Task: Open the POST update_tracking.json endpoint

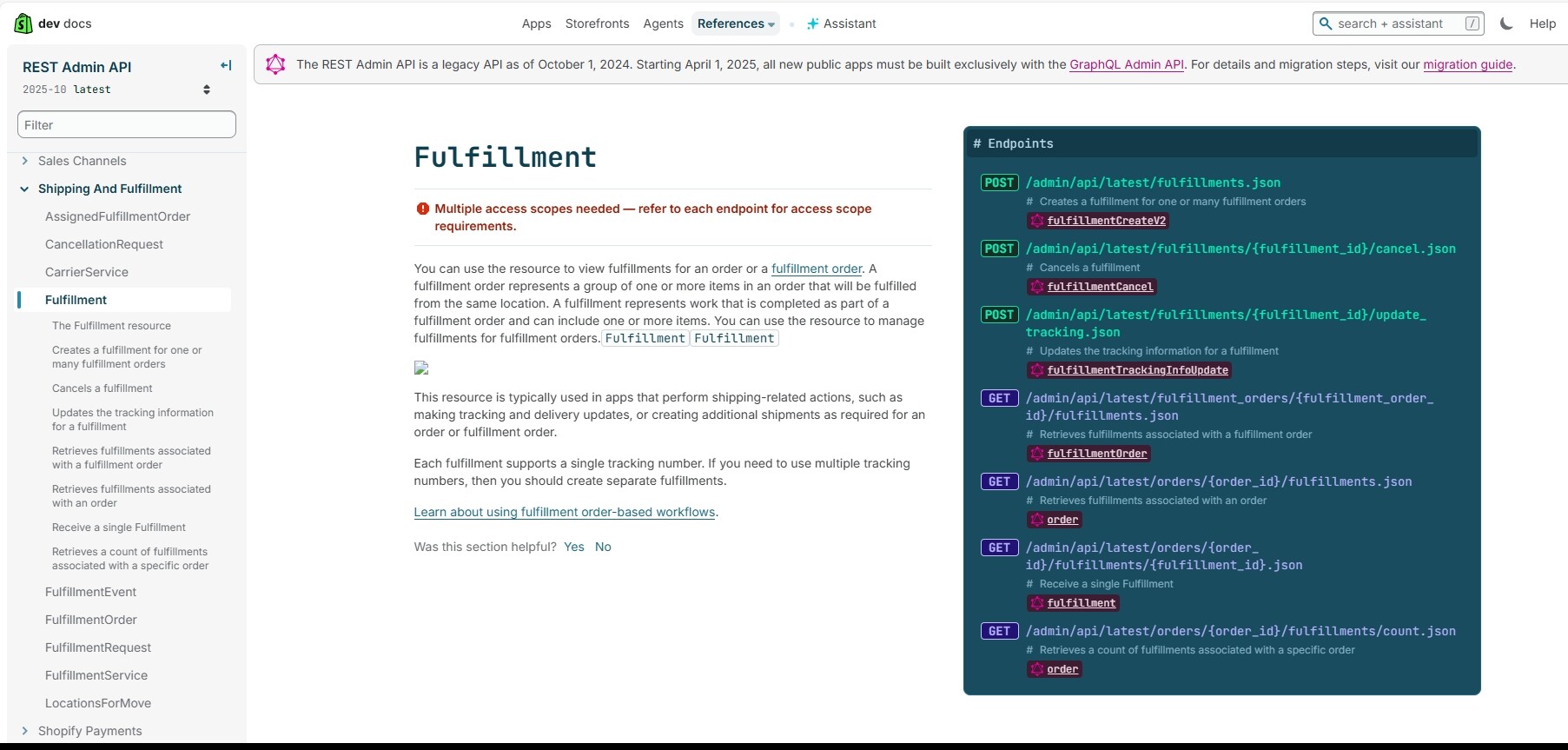Action: pos(1226,323)
